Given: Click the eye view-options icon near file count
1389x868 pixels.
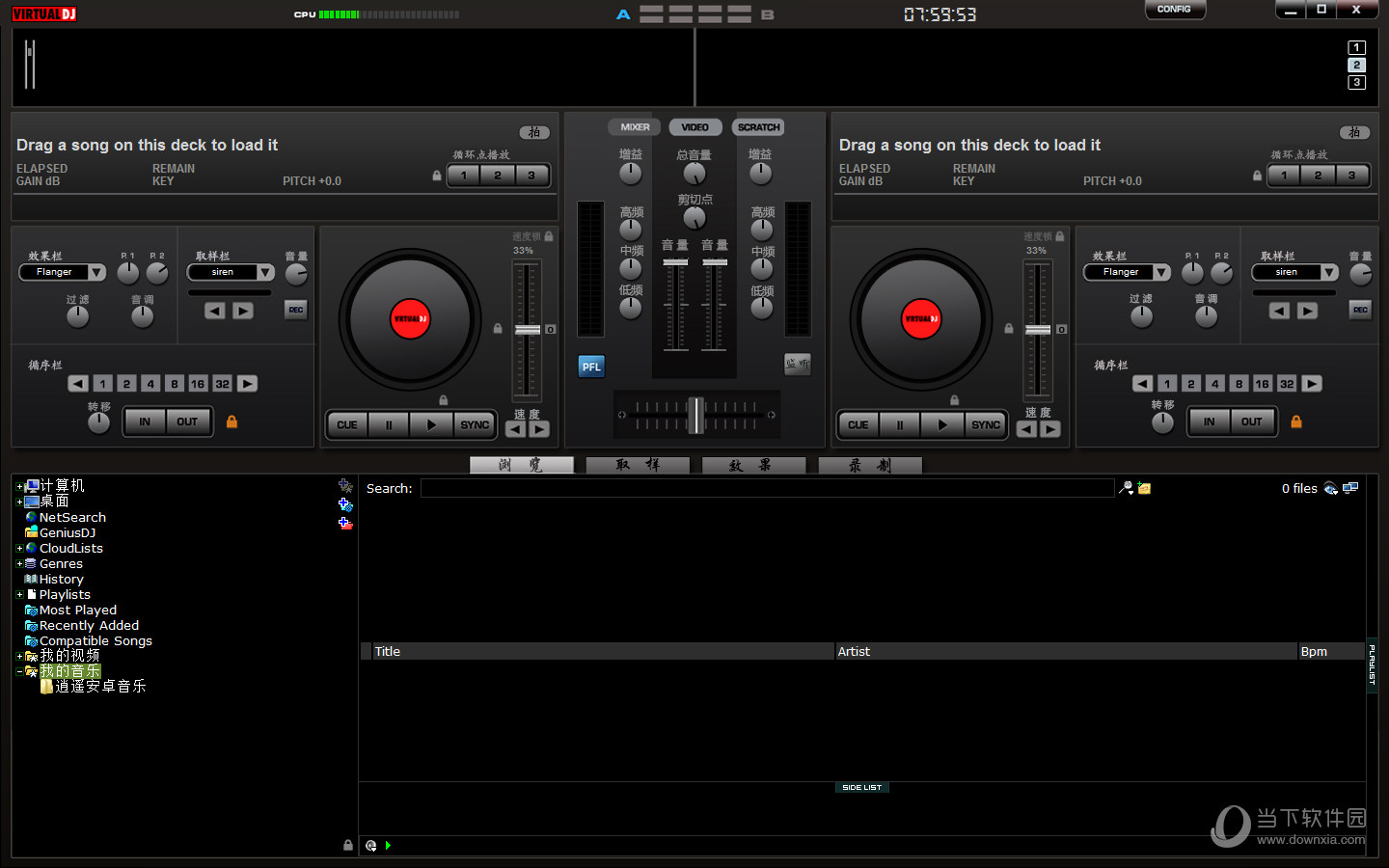Looking at the screenshot, I should coord(1331,489).
